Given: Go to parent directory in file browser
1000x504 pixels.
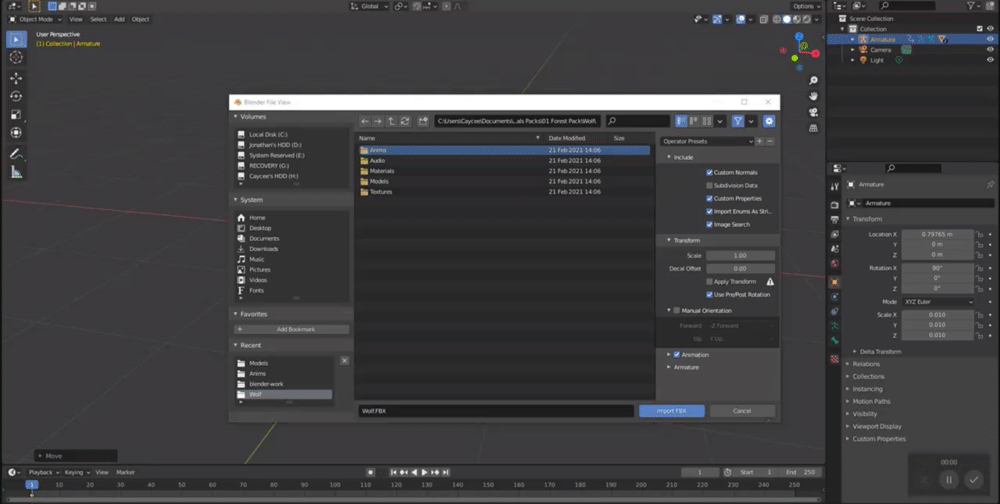Looking at the screenshot, I should 391,121.
